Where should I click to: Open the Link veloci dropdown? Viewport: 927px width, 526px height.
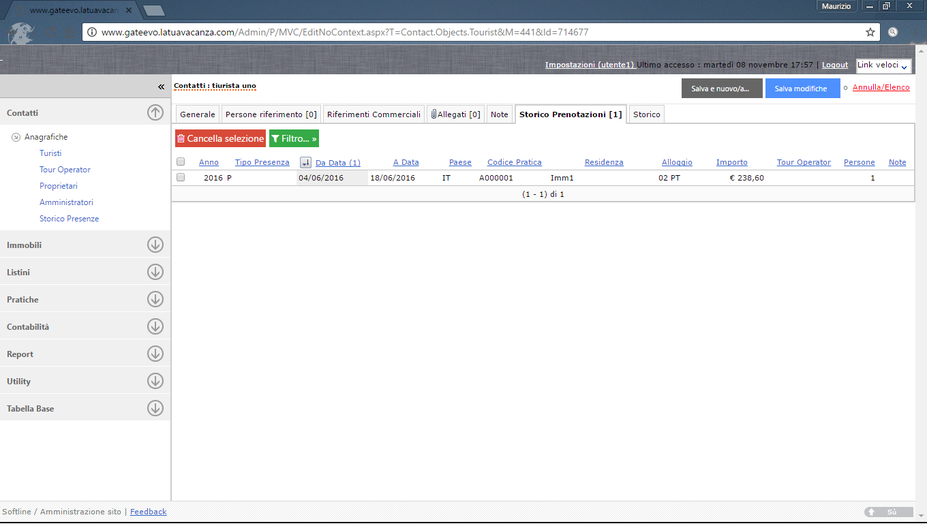[x=883, y=66]
